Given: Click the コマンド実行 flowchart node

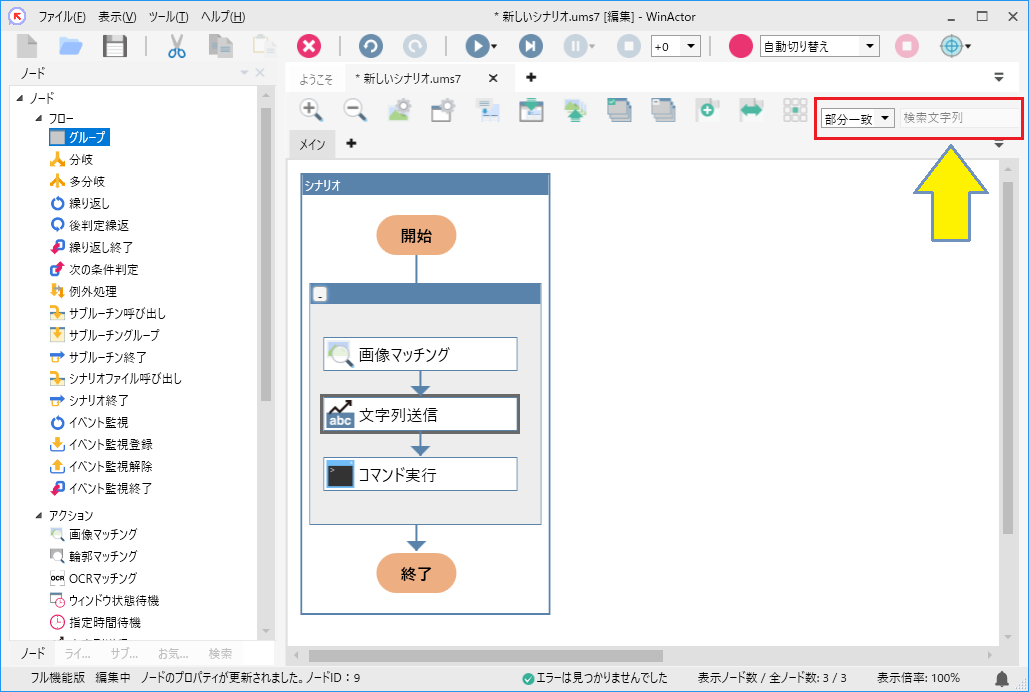Looking at the screenshot, I should click(x=420, y=474).
